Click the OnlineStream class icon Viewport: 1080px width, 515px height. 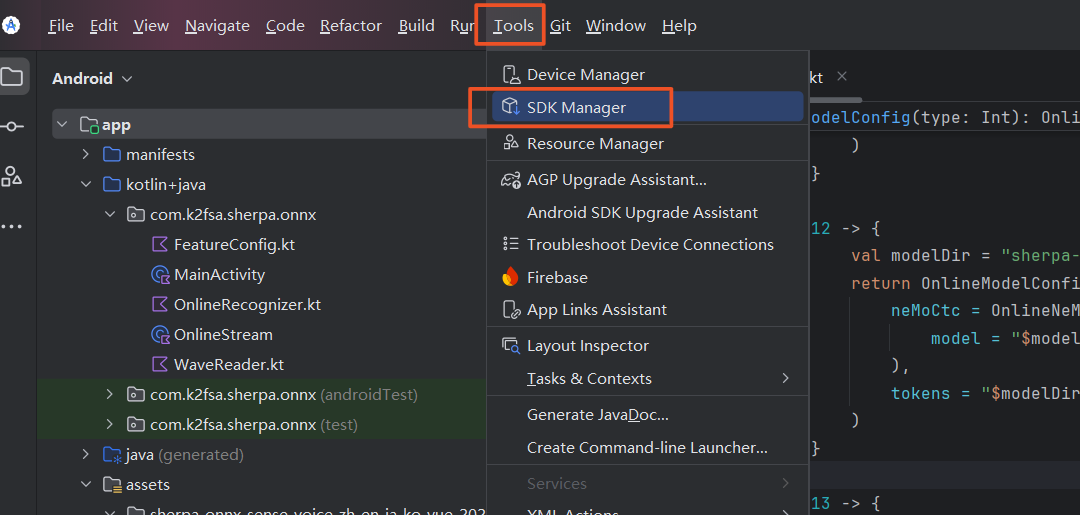click(x=160, y=335)
